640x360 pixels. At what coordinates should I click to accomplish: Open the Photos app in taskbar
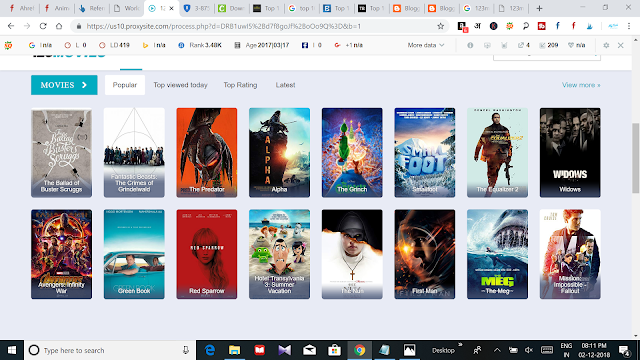[409, 350]
